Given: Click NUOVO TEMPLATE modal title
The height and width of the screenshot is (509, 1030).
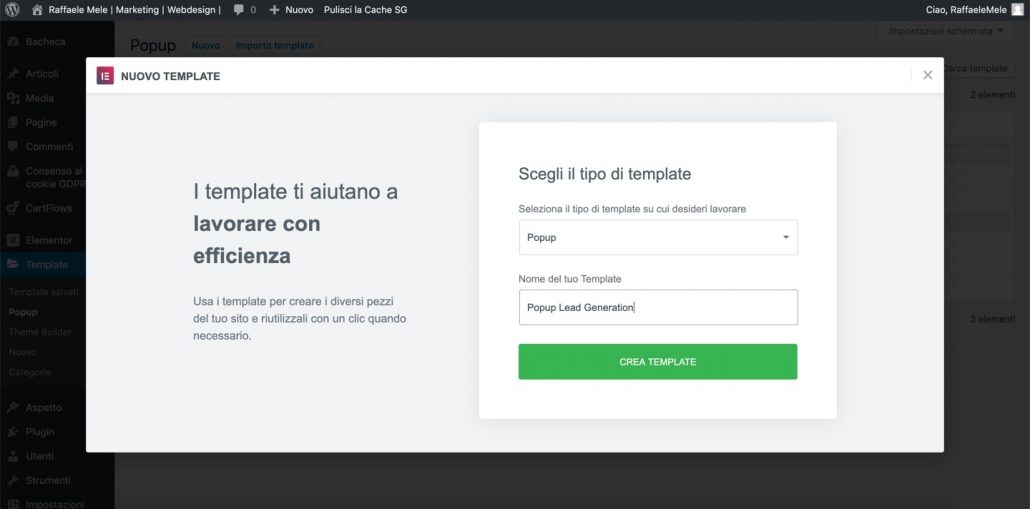Looking at the screenshot, I should (x=171, y=76).
